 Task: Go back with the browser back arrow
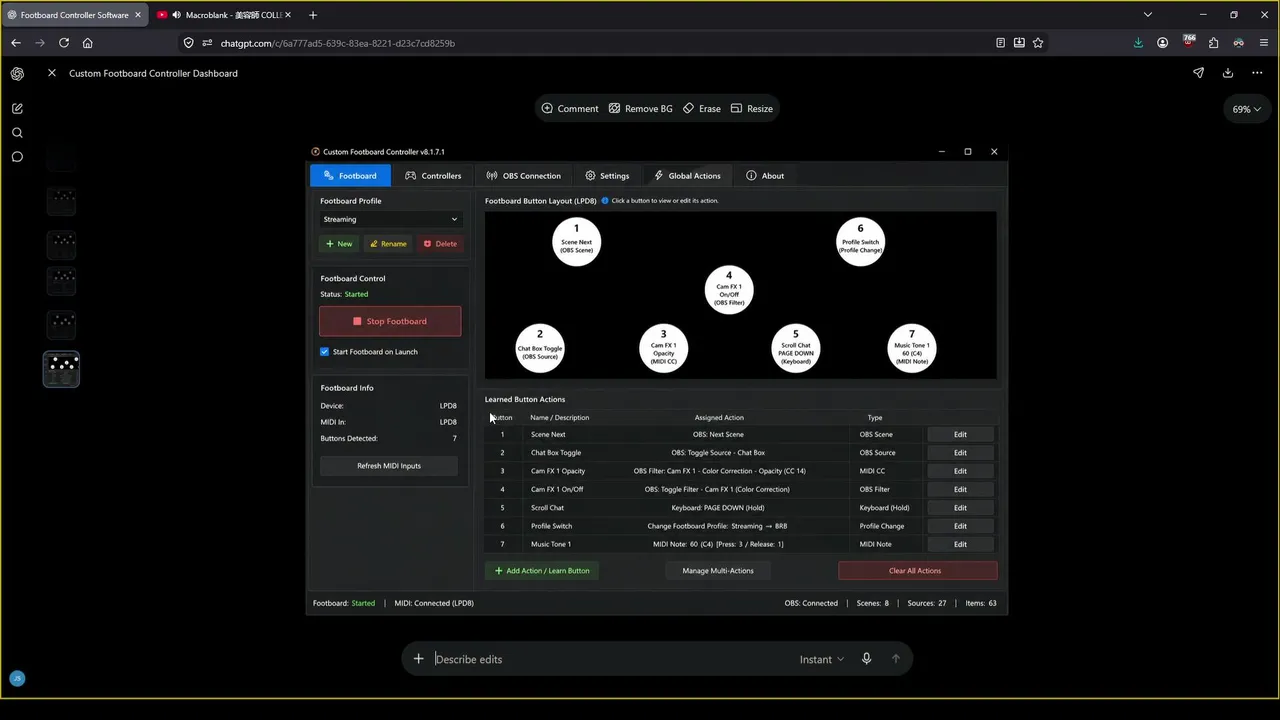click(16, 43)
